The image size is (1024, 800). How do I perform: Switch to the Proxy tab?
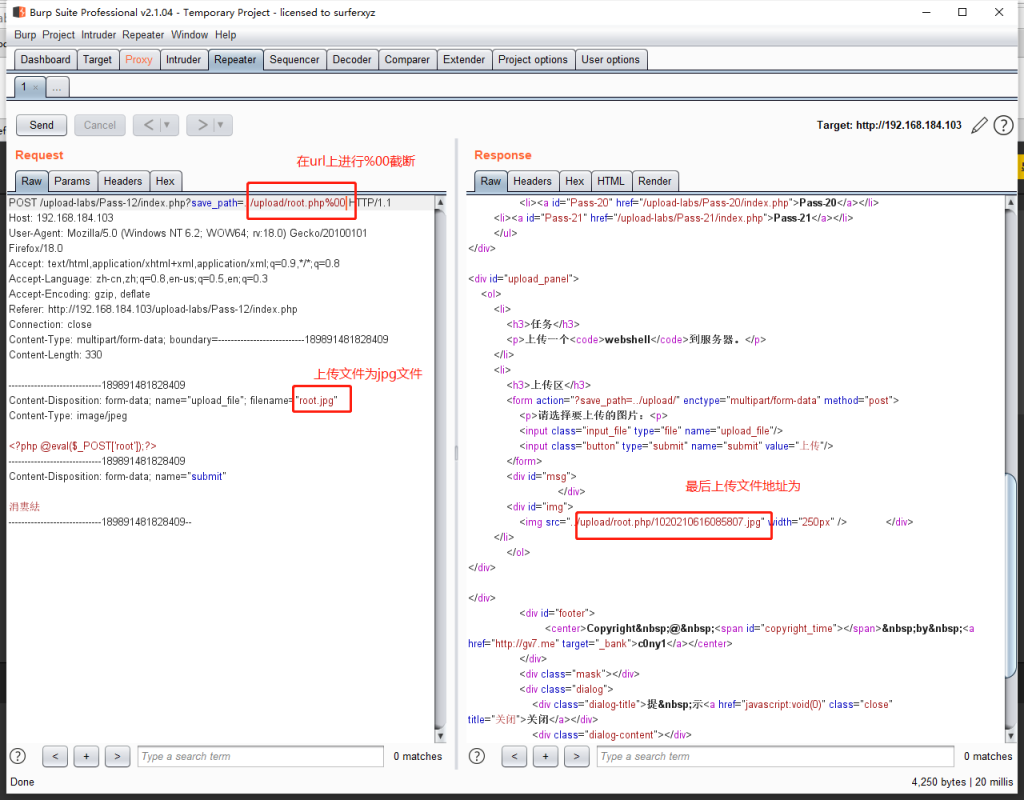pyautogui.click(x=138, y=59)
